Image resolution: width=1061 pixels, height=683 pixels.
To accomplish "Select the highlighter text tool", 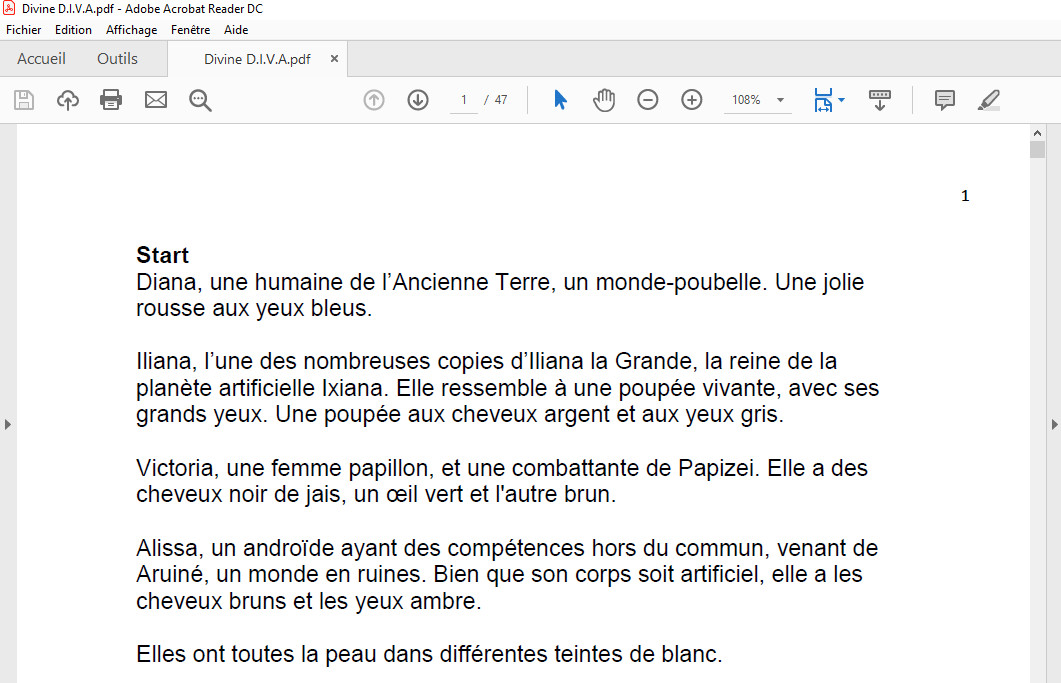I will tap(988, 100).
